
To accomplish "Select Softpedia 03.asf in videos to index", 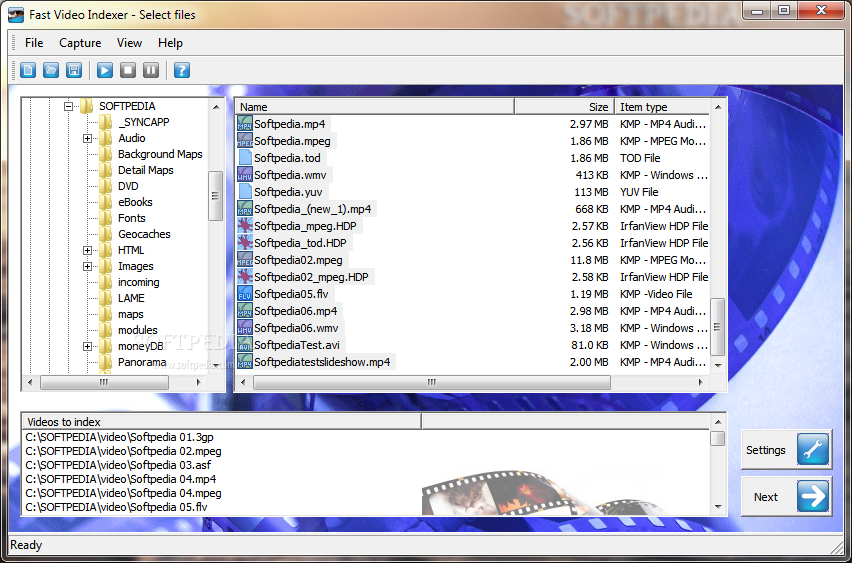I will [x=118, y=465].
